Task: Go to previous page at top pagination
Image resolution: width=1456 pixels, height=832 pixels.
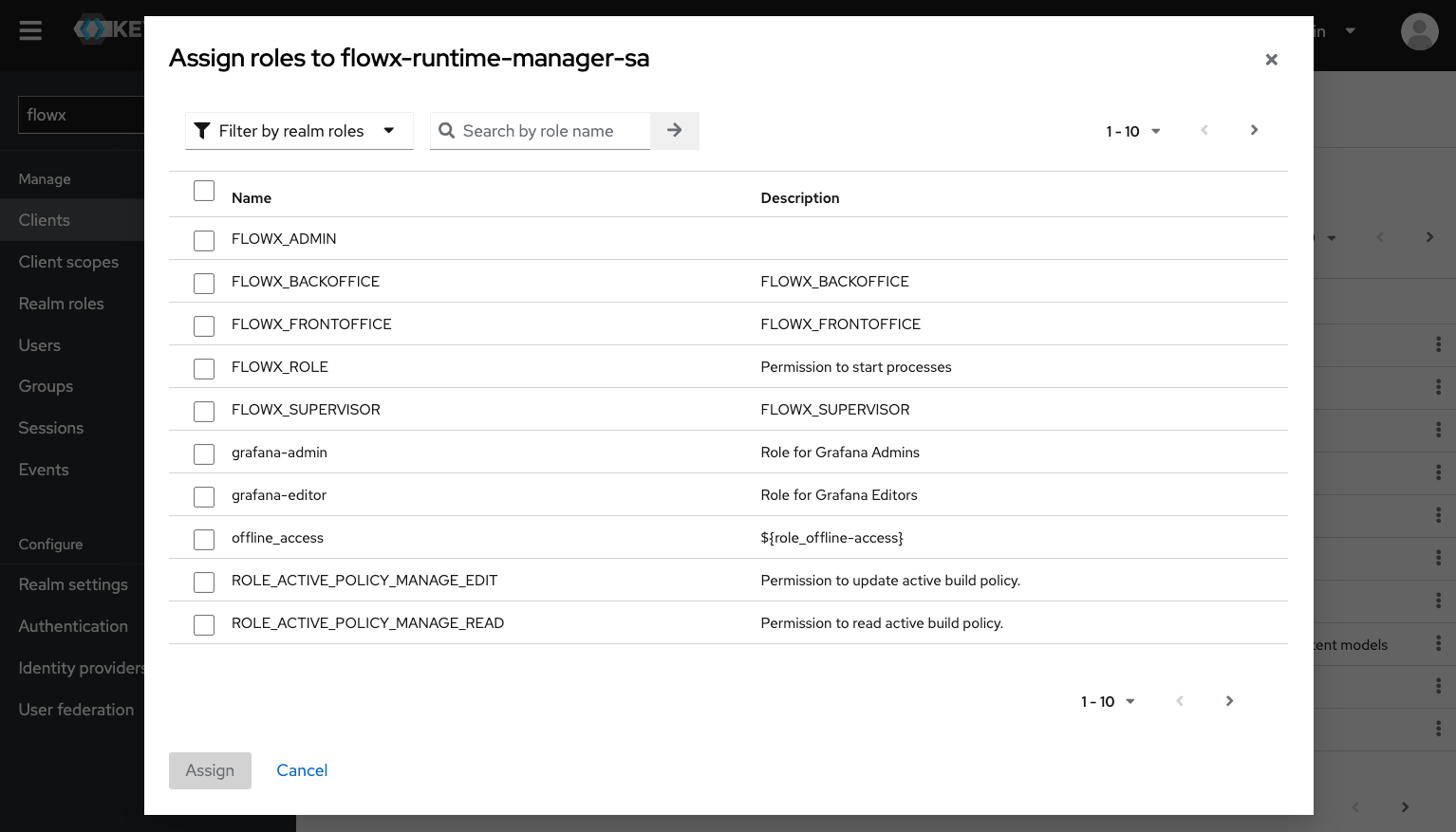Action: click(1204, 130)
